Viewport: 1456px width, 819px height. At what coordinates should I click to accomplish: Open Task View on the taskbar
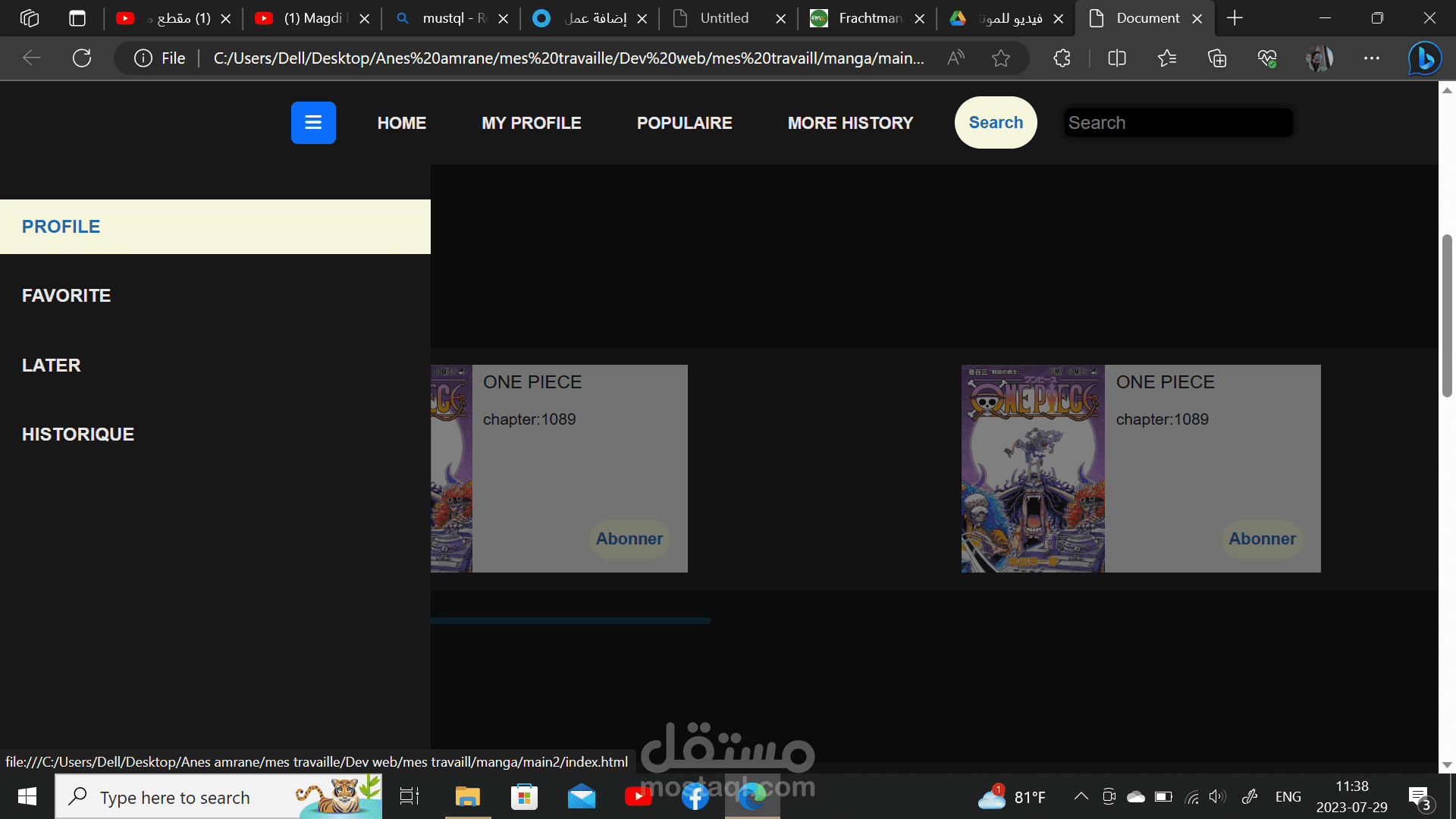pyautogui.click(x=409, y=796)
